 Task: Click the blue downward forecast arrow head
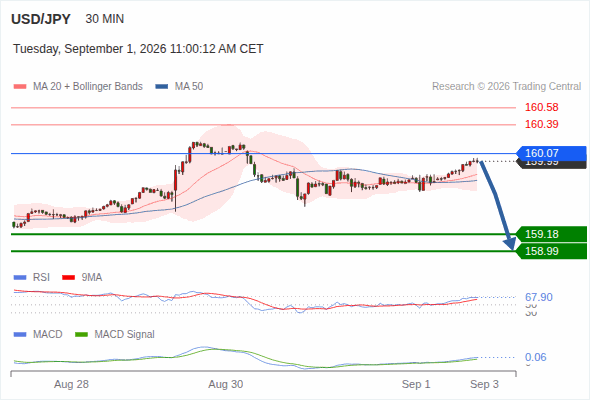pos(510,243)
